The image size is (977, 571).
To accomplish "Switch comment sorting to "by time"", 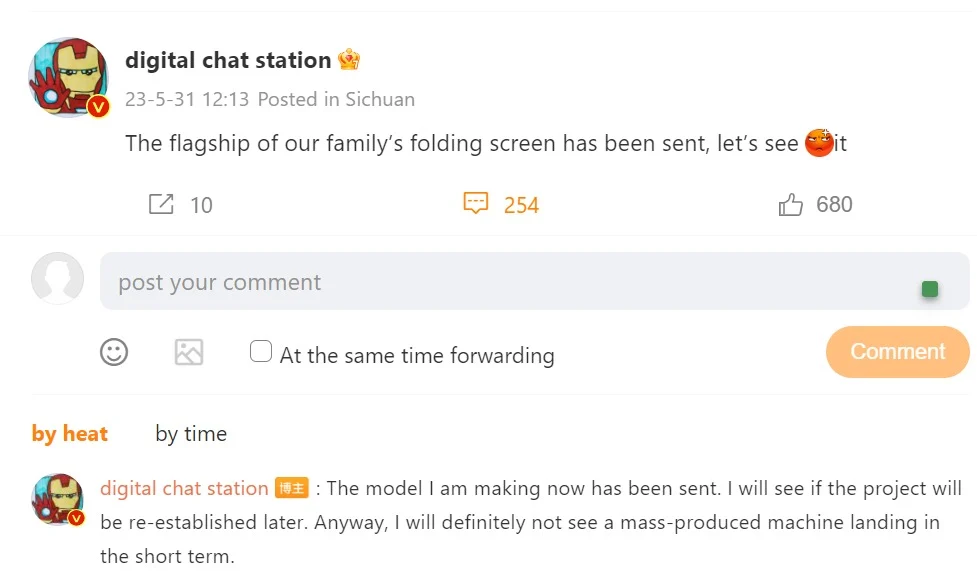I will click(191, 433).
